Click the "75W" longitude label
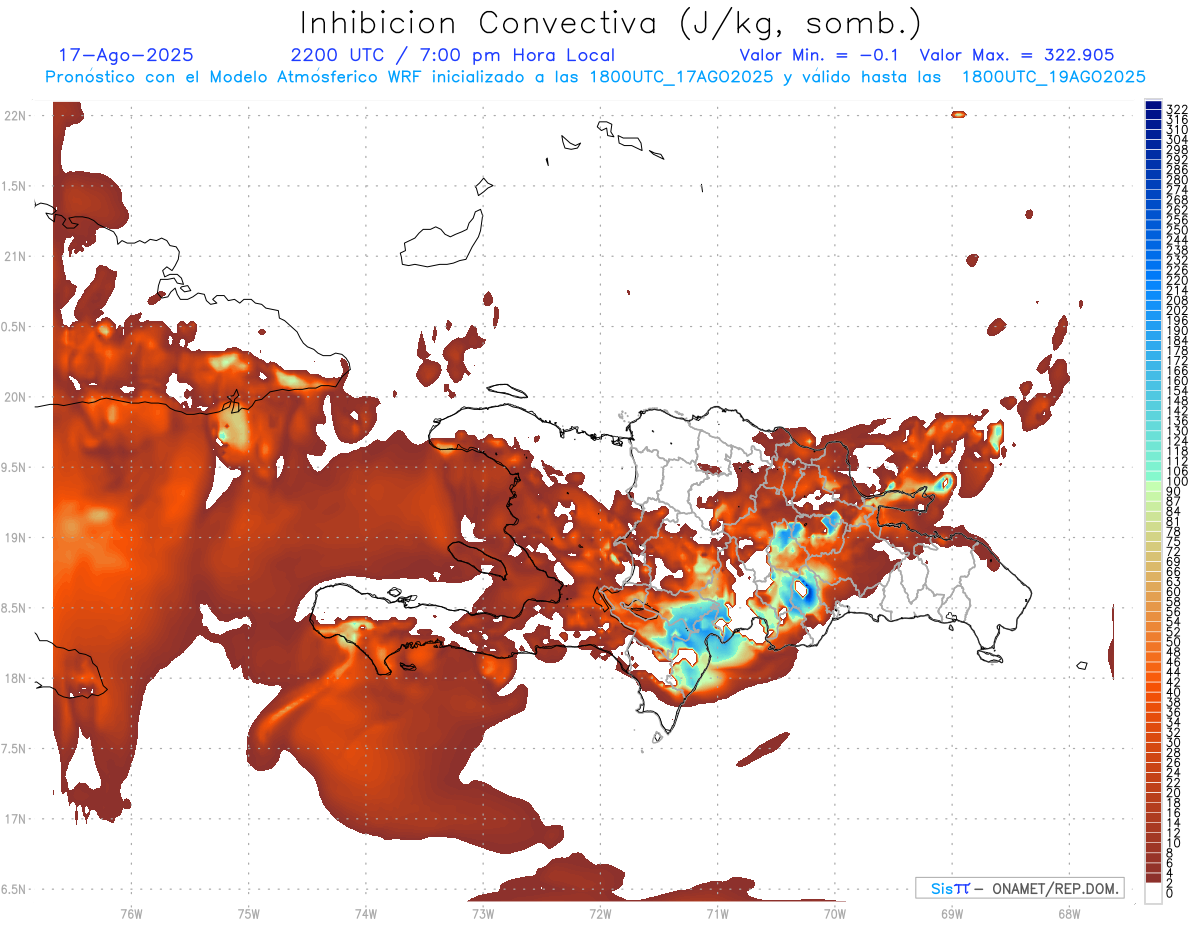 click(x=248, y=913)
